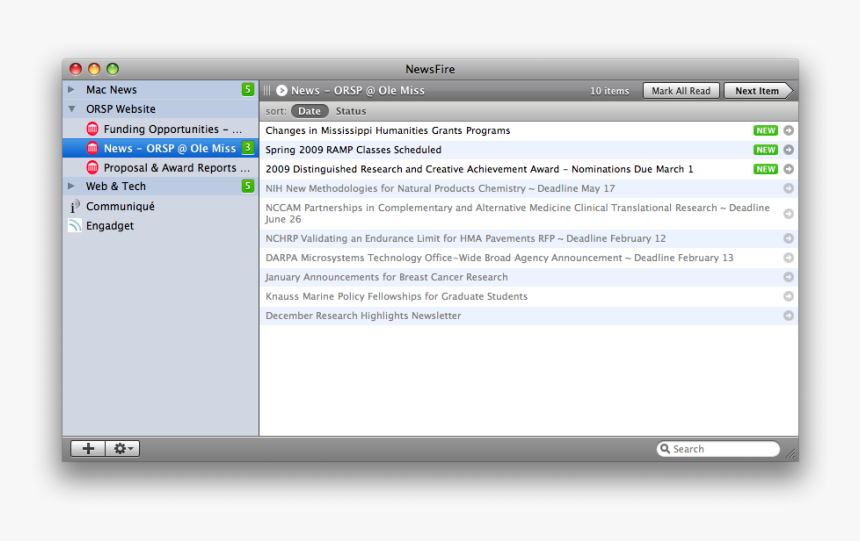Image resolution: width=860 pixels, height=541 pixels.
Task: Click the NEW badge on 2009 Distinguished Research row
Action: (x=765, y=169)
